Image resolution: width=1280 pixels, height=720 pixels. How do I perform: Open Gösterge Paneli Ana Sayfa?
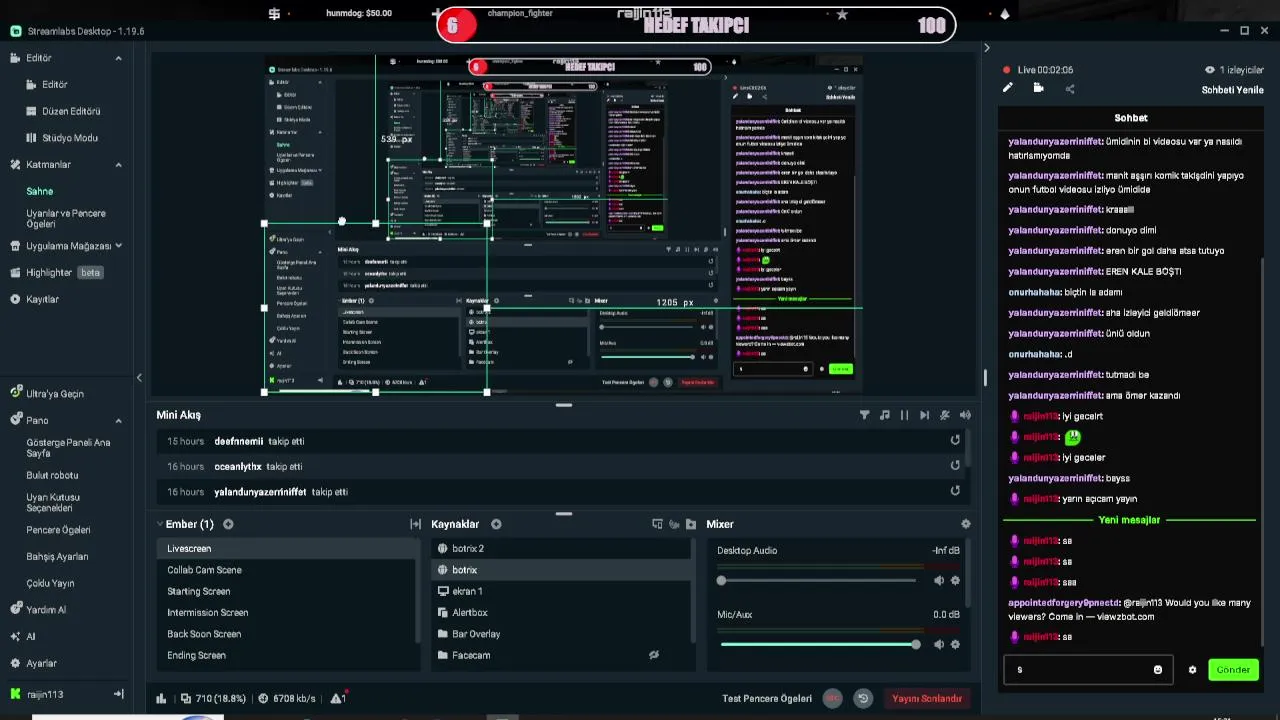68,448
